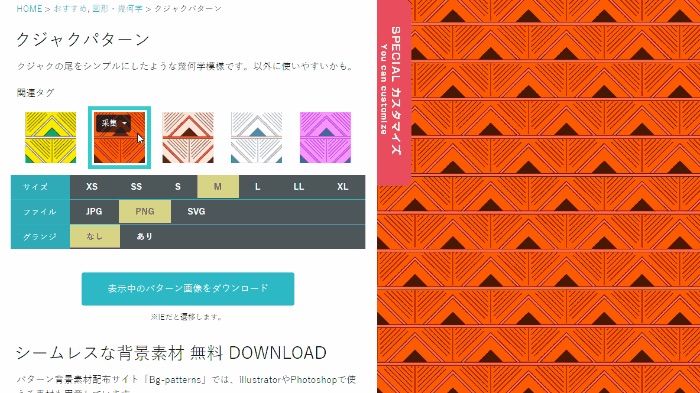Download the displayed pattern image
The width and height of the screenshot is (700, 393).
[x=188, y=288]
